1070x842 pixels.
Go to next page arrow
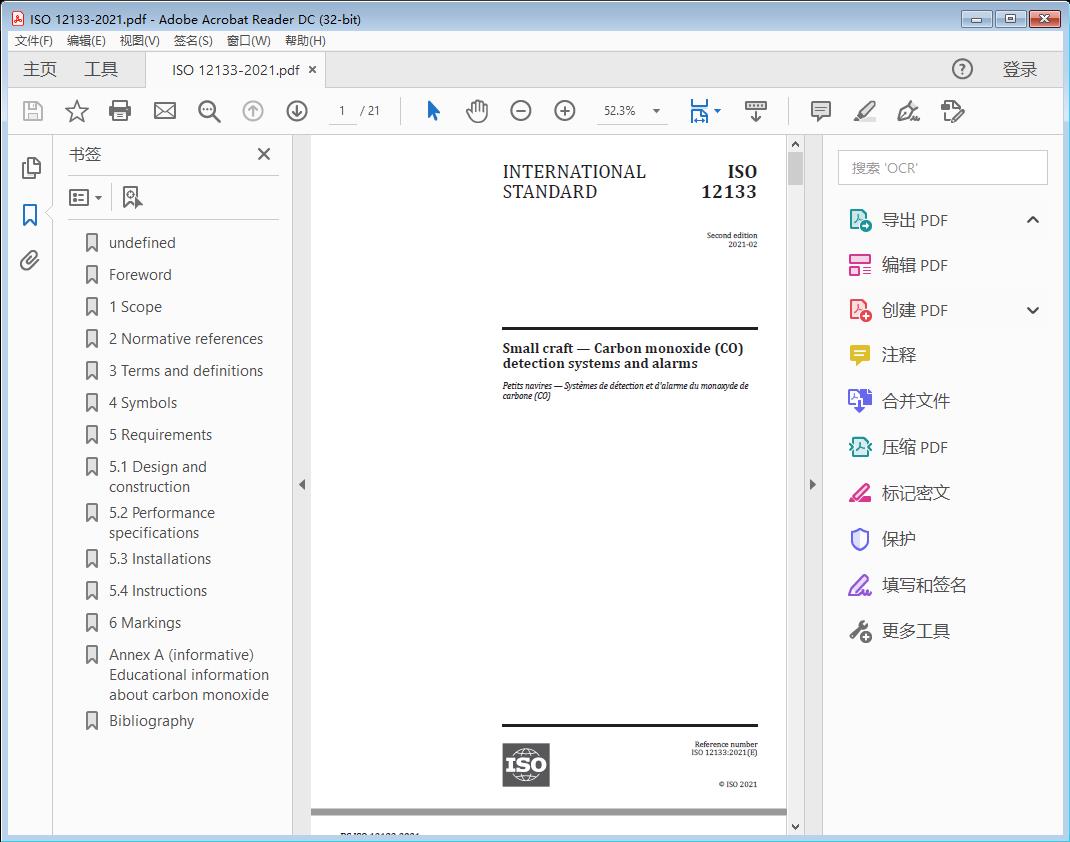click(x=297, y=111)
